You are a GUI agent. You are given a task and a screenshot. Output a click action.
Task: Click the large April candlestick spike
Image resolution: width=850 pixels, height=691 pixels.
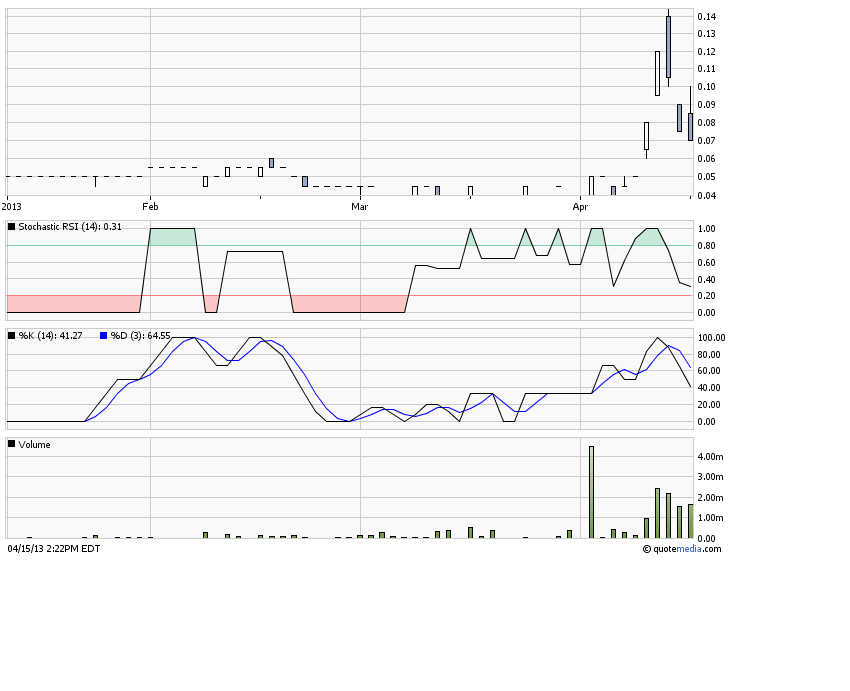[666, 45]
